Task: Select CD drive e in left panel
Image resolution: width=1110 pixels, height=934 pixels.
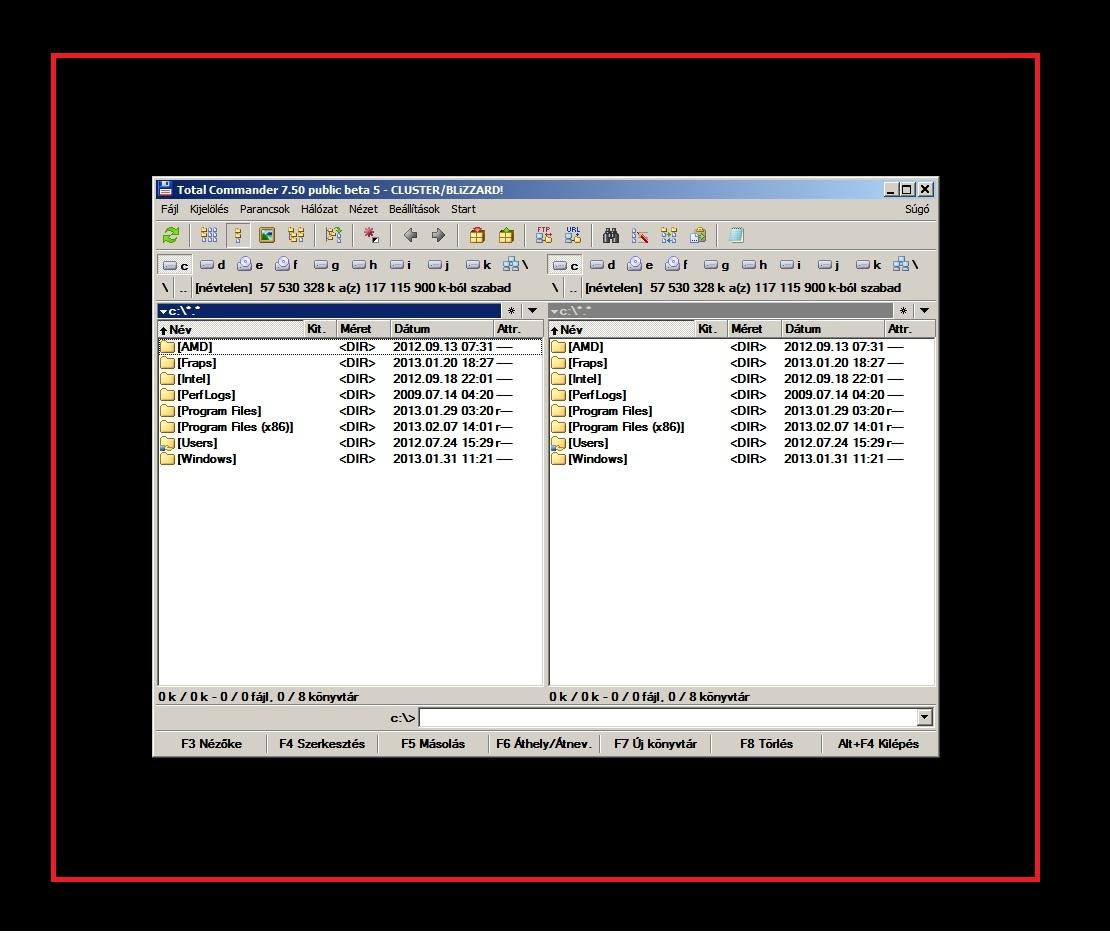Action: (x=251, y=265)
